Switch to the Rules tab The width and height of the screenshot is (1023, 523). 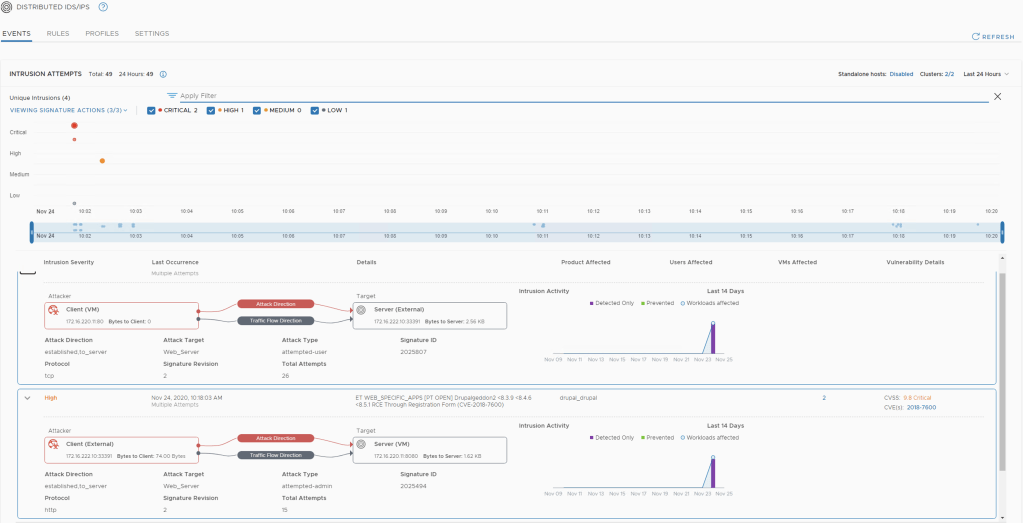58,34
